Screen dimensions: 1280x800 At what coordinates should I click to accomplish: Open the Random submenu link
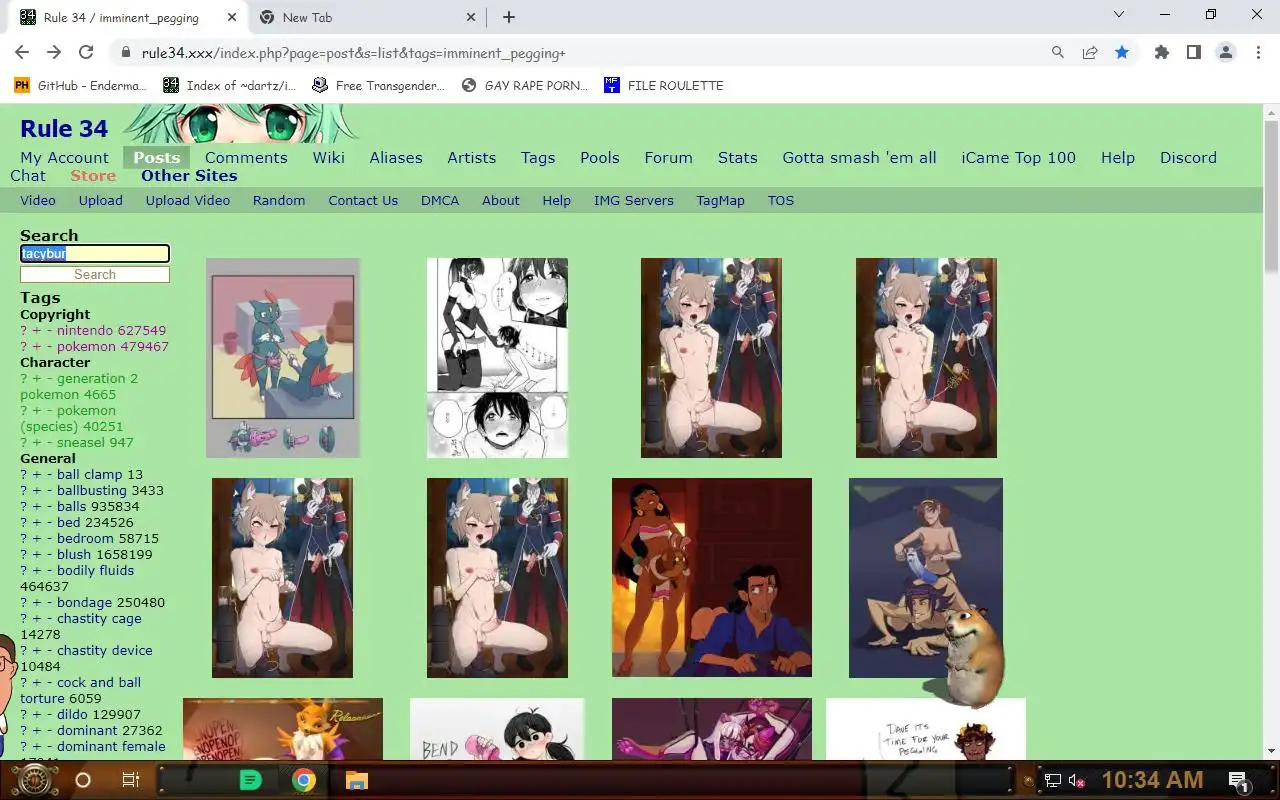click(x=279, y=200)
